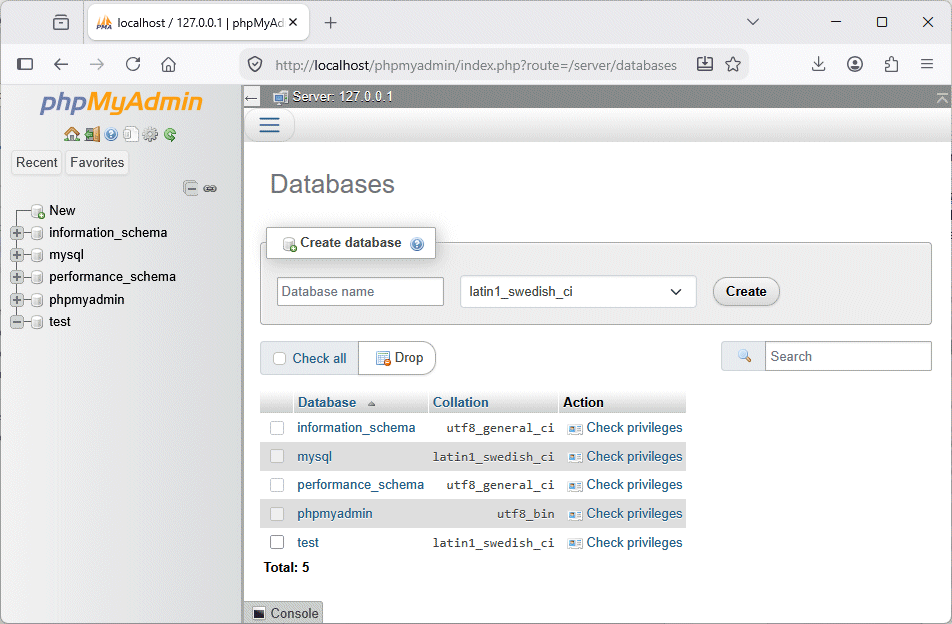Open the list all tabs dropdown
This screenshot has height=624, width=952.
click(x=753, y=22)
